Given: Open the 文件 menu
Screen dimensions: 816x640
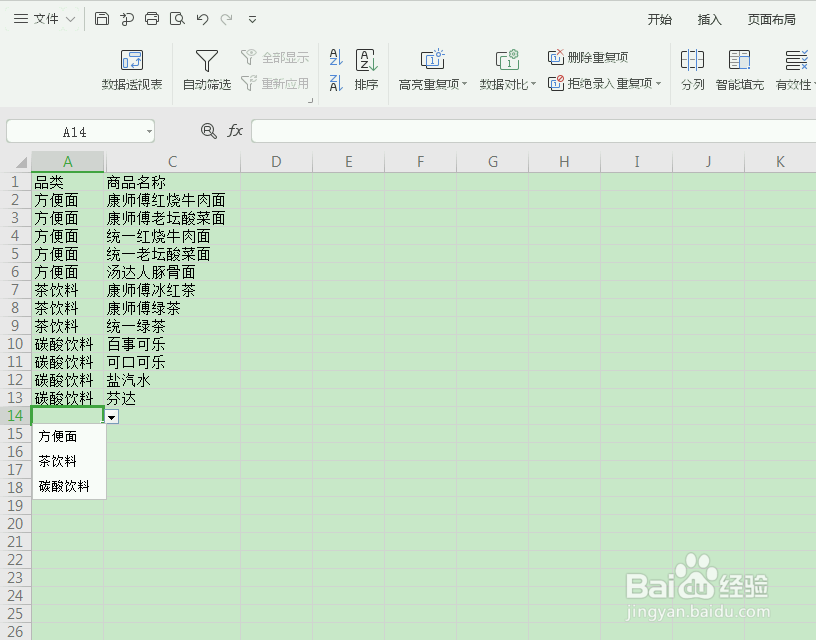Looking at the screenshot, I should tap(44, 19).
